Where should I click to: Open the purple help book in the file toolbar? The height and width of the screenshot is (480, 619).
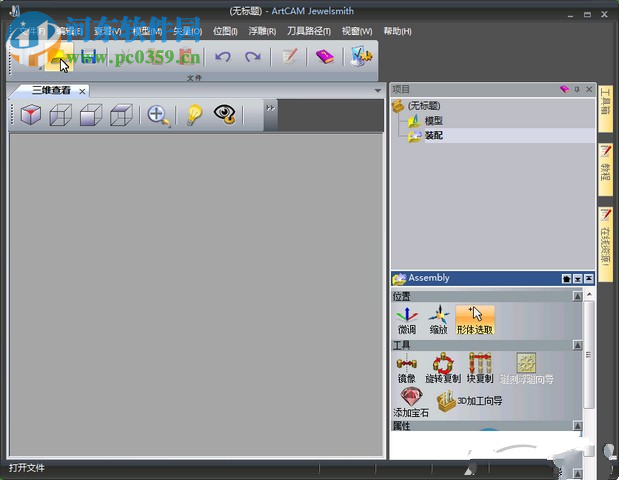click(325, 56)
